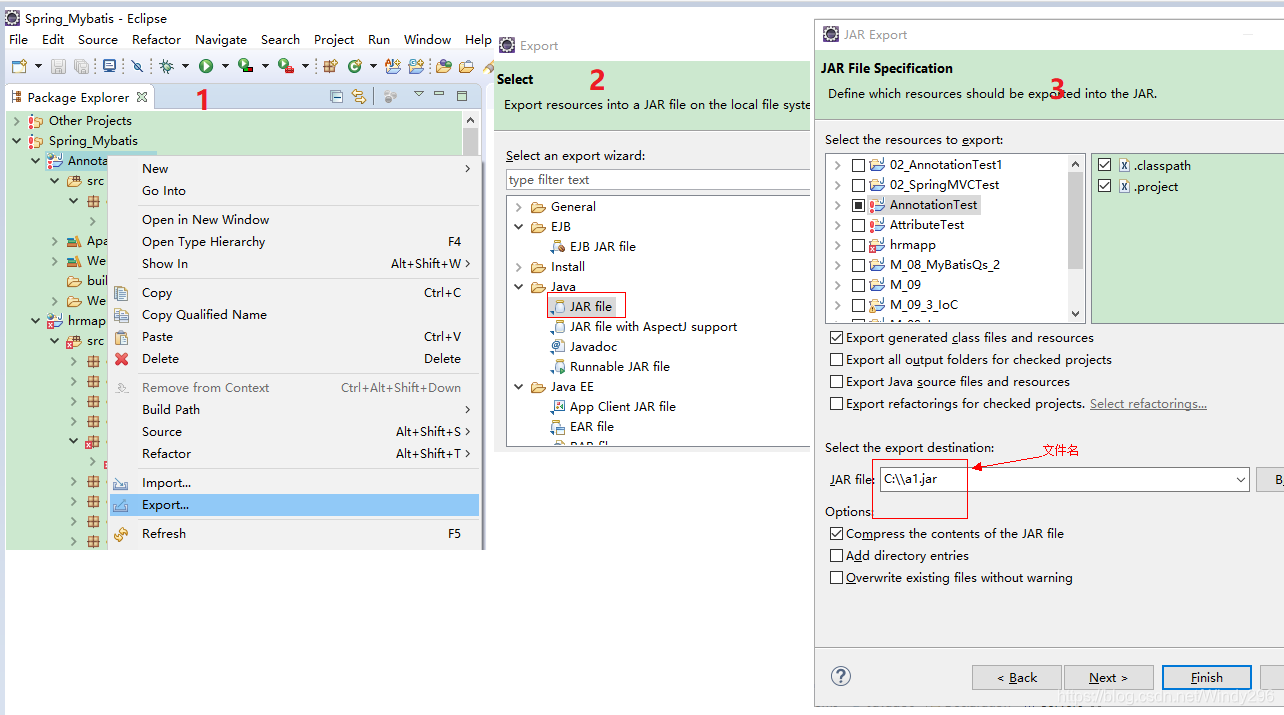Viewport: 1284px width, 715px height.
Task: Click the Help question mark icon
Action: [x=841, y=676]
